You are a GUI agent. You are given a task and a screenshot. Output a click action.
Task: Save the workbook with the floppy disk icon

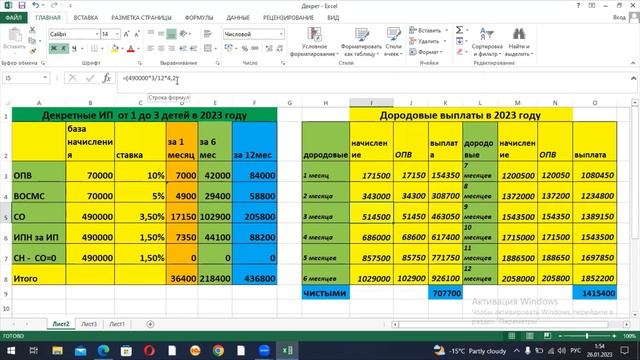(x=22, y=6)
